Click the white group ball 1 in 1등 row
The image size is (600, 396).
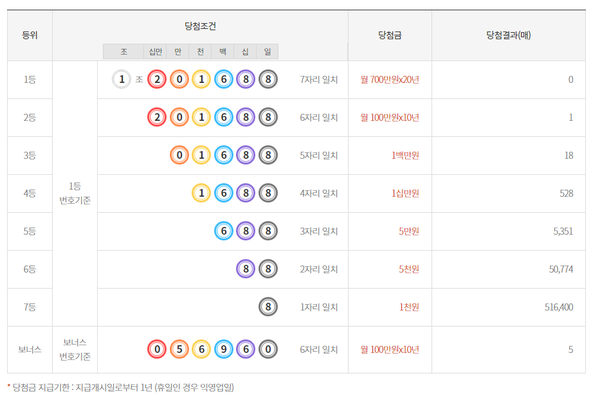[x=122, y=80]
